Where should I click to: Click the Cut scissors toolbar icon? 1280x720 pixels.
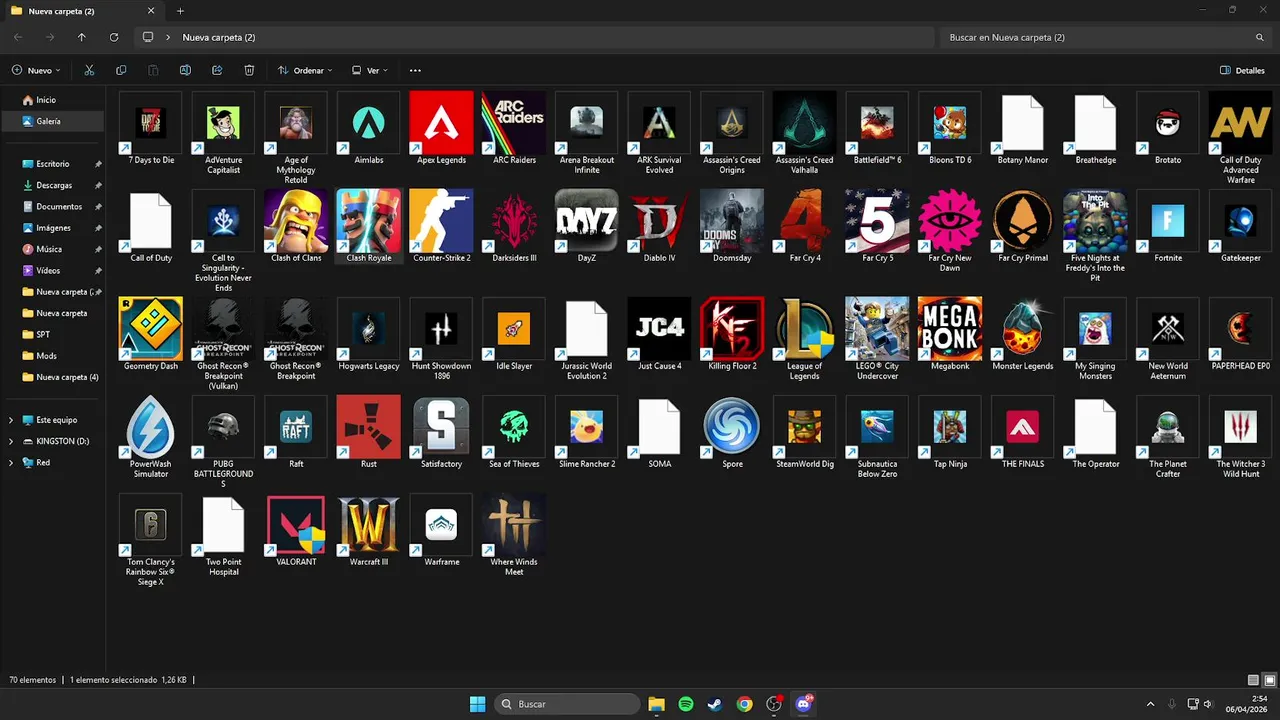pyautogui.click(x=89, y=70)
